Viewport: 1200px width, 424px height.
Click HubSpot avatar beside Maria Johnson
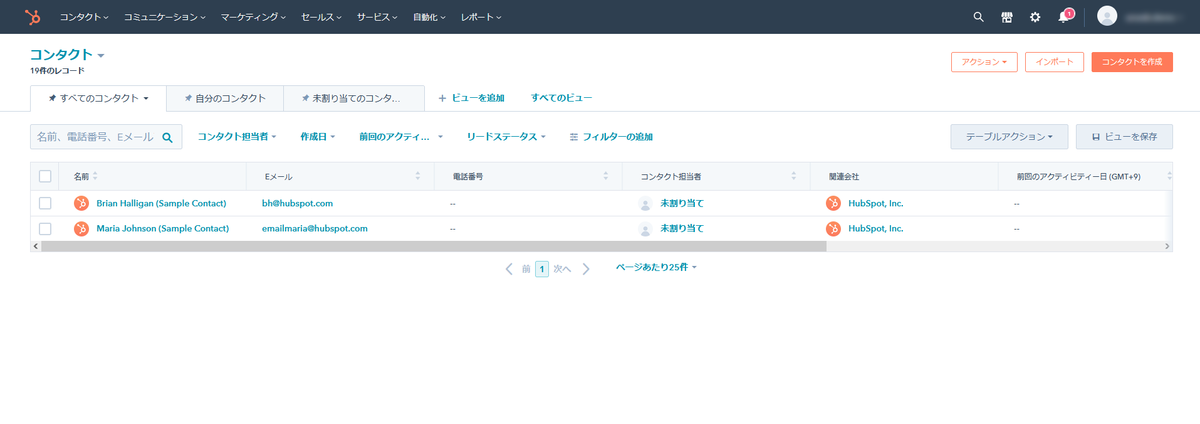[81, 228]
